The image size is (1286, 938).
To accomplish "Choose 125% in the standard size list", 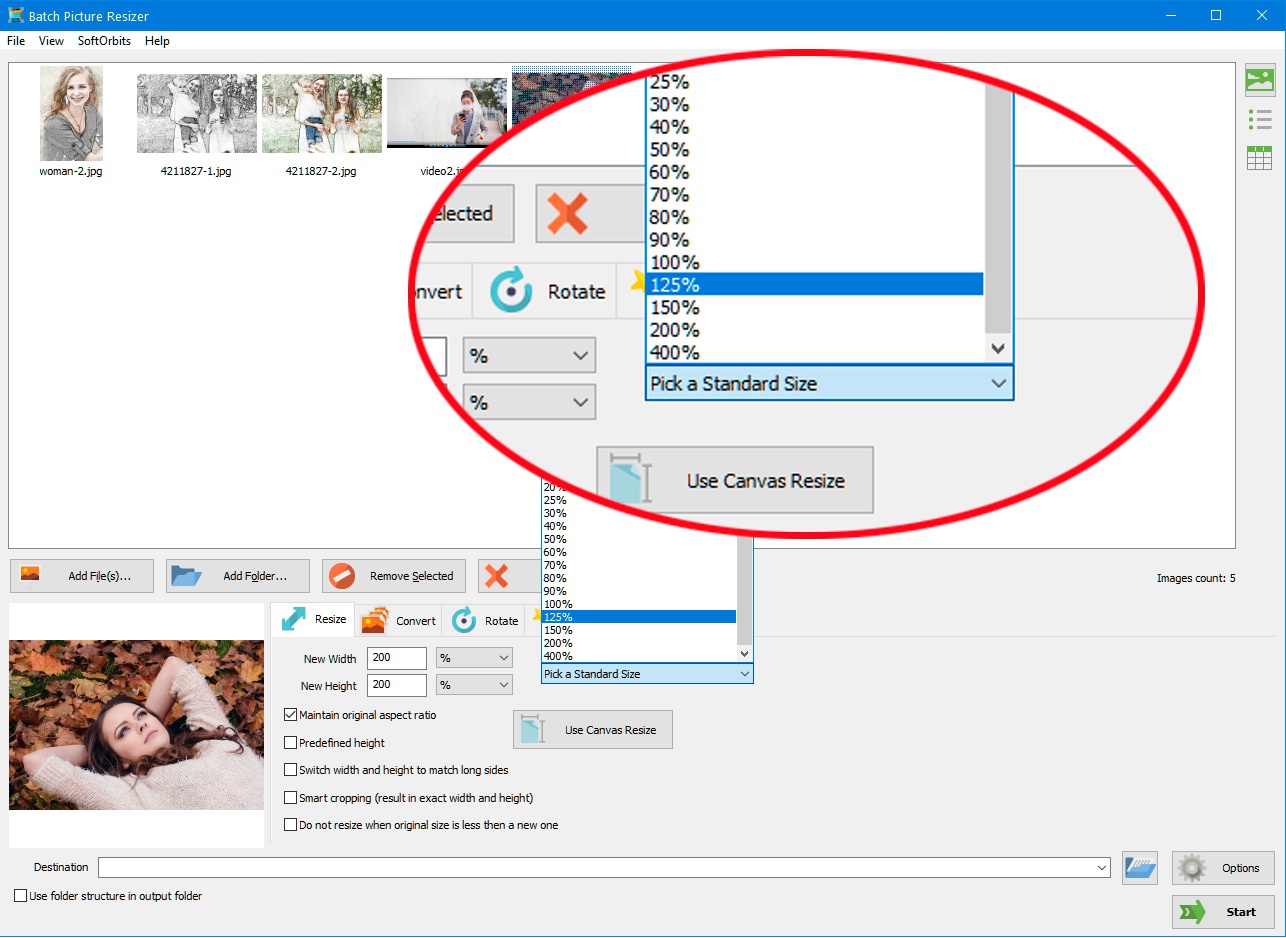I will (x=638, y=617).
